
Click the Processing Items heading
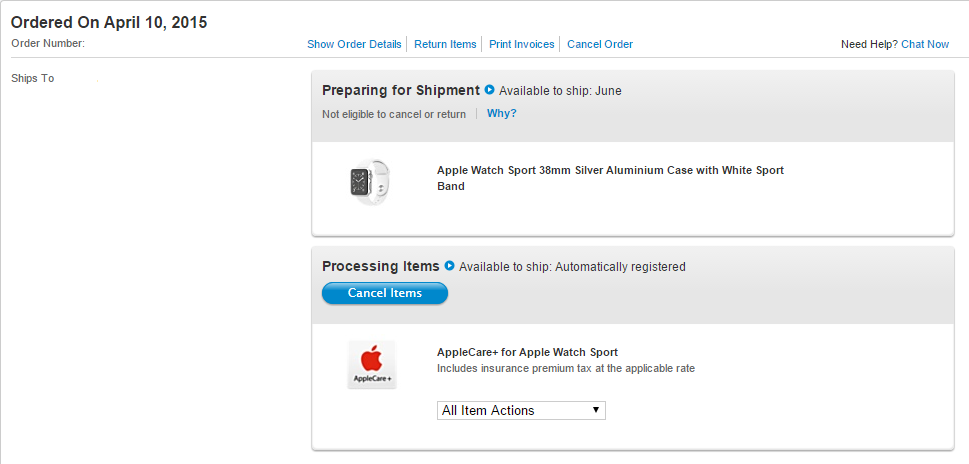point(381,266)
